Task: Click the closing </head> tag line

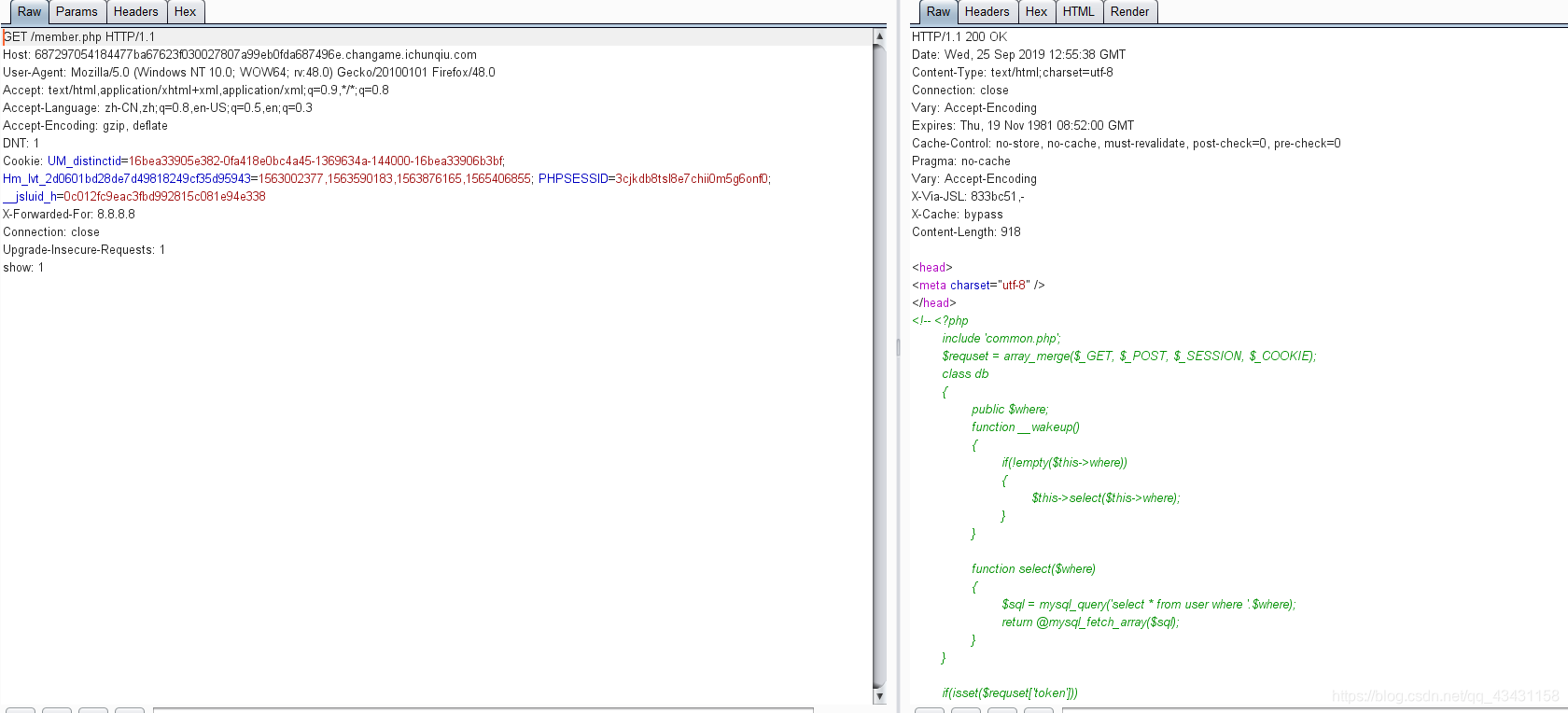Action: click(x=934, y=303)
